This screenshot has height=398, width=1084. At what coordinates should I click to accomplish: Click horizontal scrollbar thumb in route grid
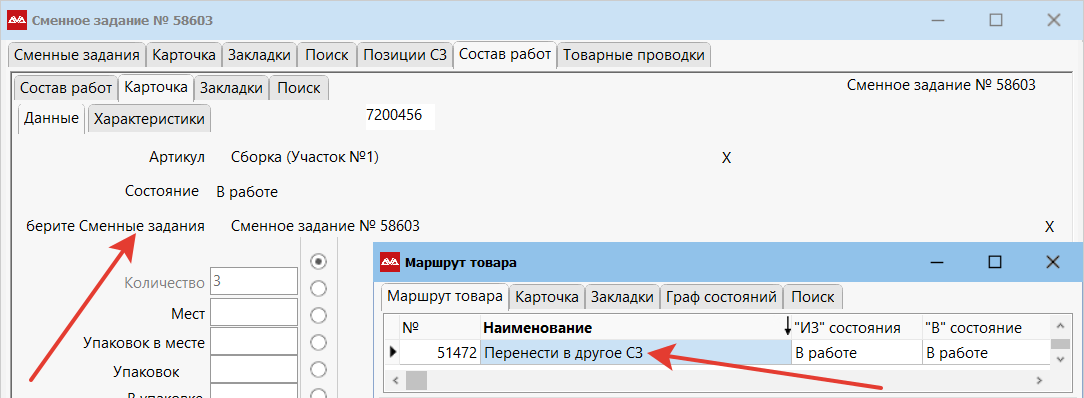(415, 381)
